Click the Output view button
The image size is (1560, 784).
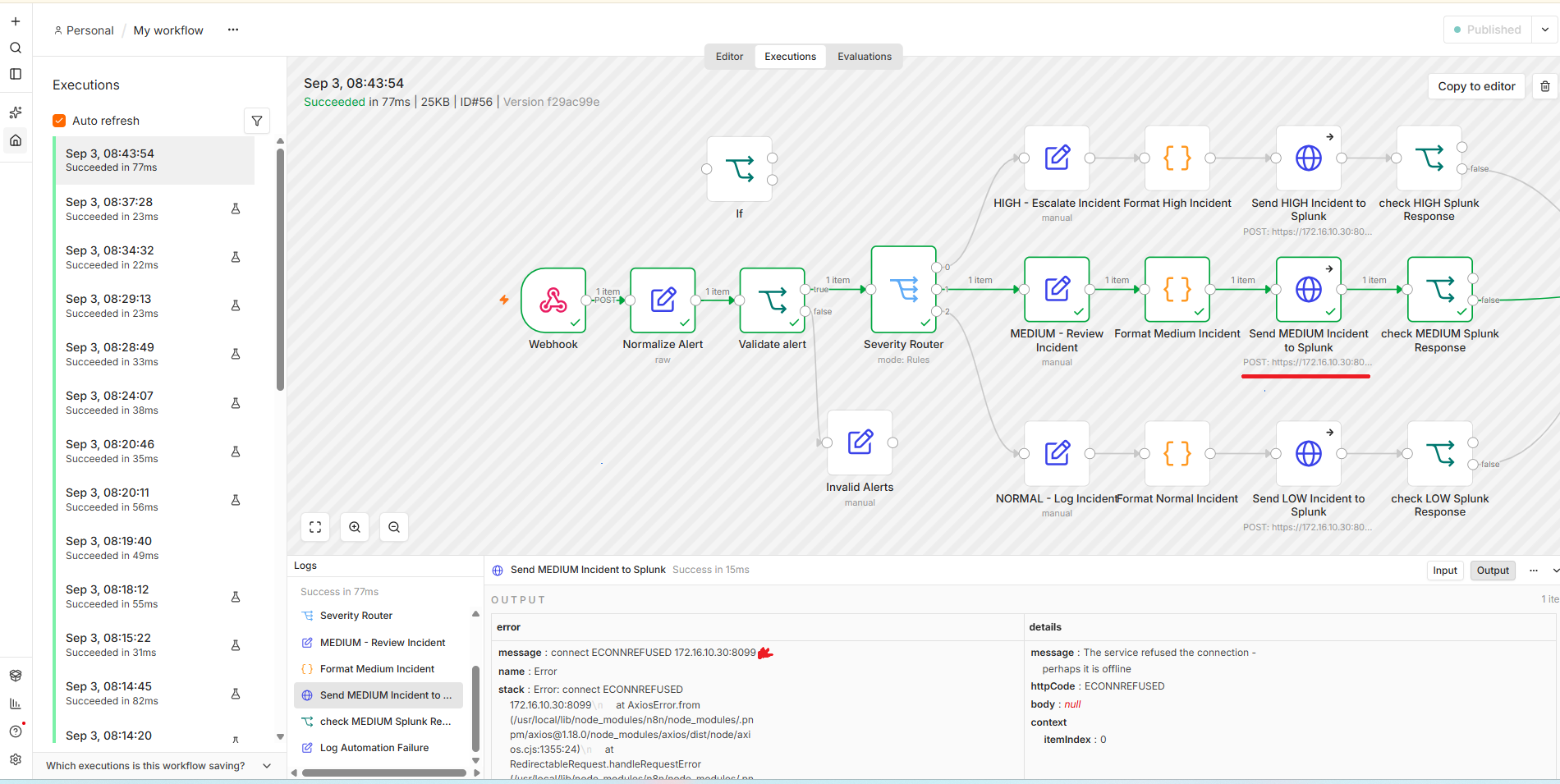pyautogui.click(x=1493, y=571)
